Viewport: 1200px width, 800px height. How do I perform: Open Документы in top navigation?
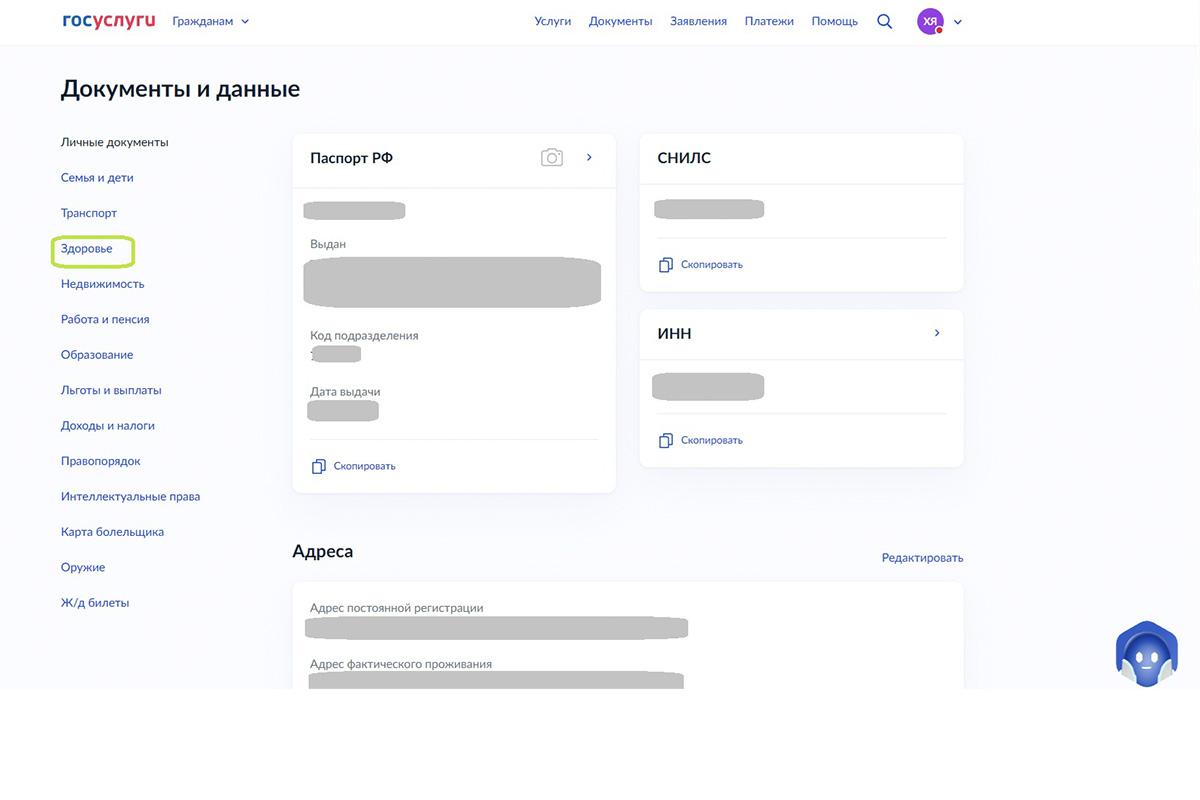tap(620, 21)
